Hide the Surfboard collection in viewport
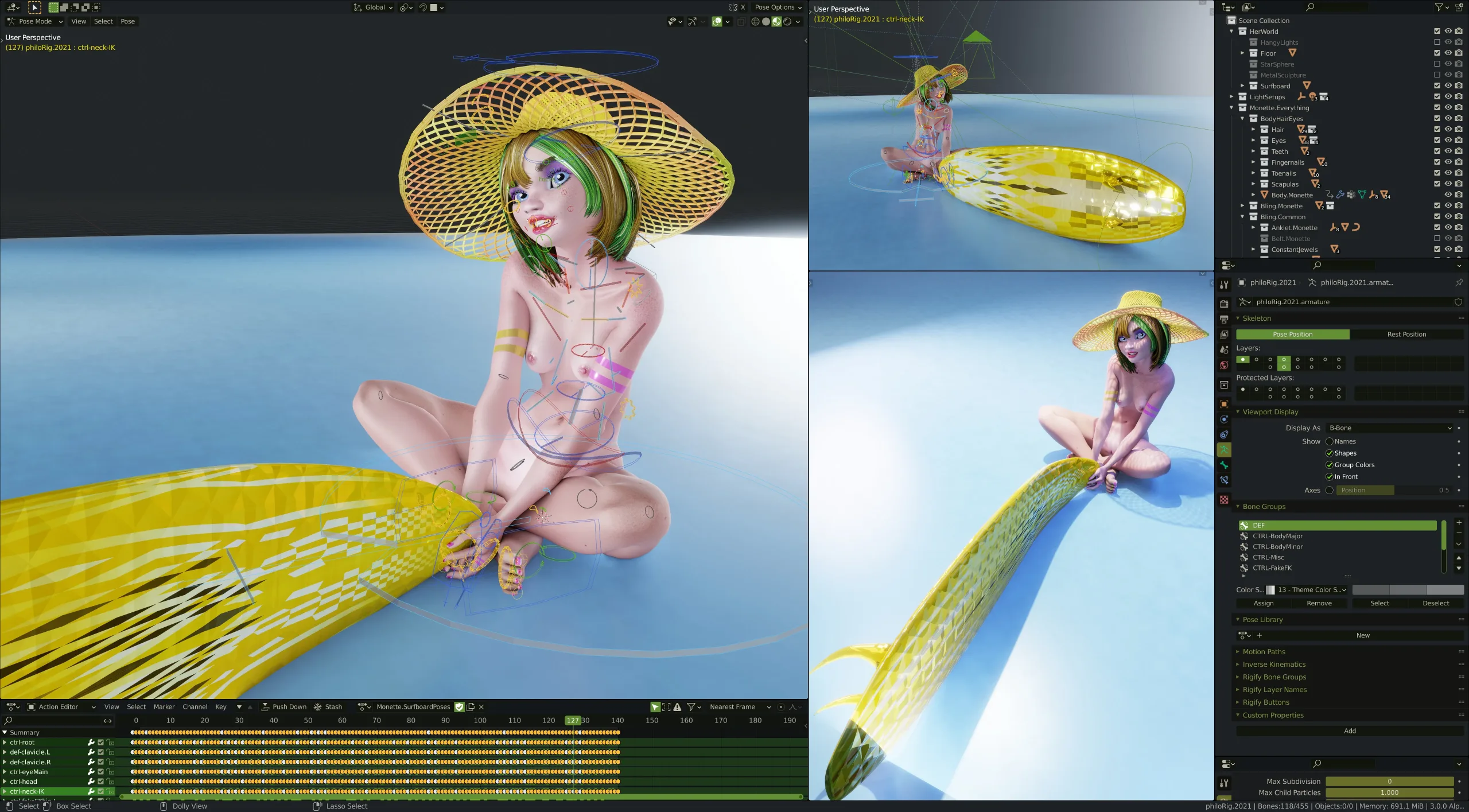This screenshot has height=812, width=1469. click(1448, 86)
